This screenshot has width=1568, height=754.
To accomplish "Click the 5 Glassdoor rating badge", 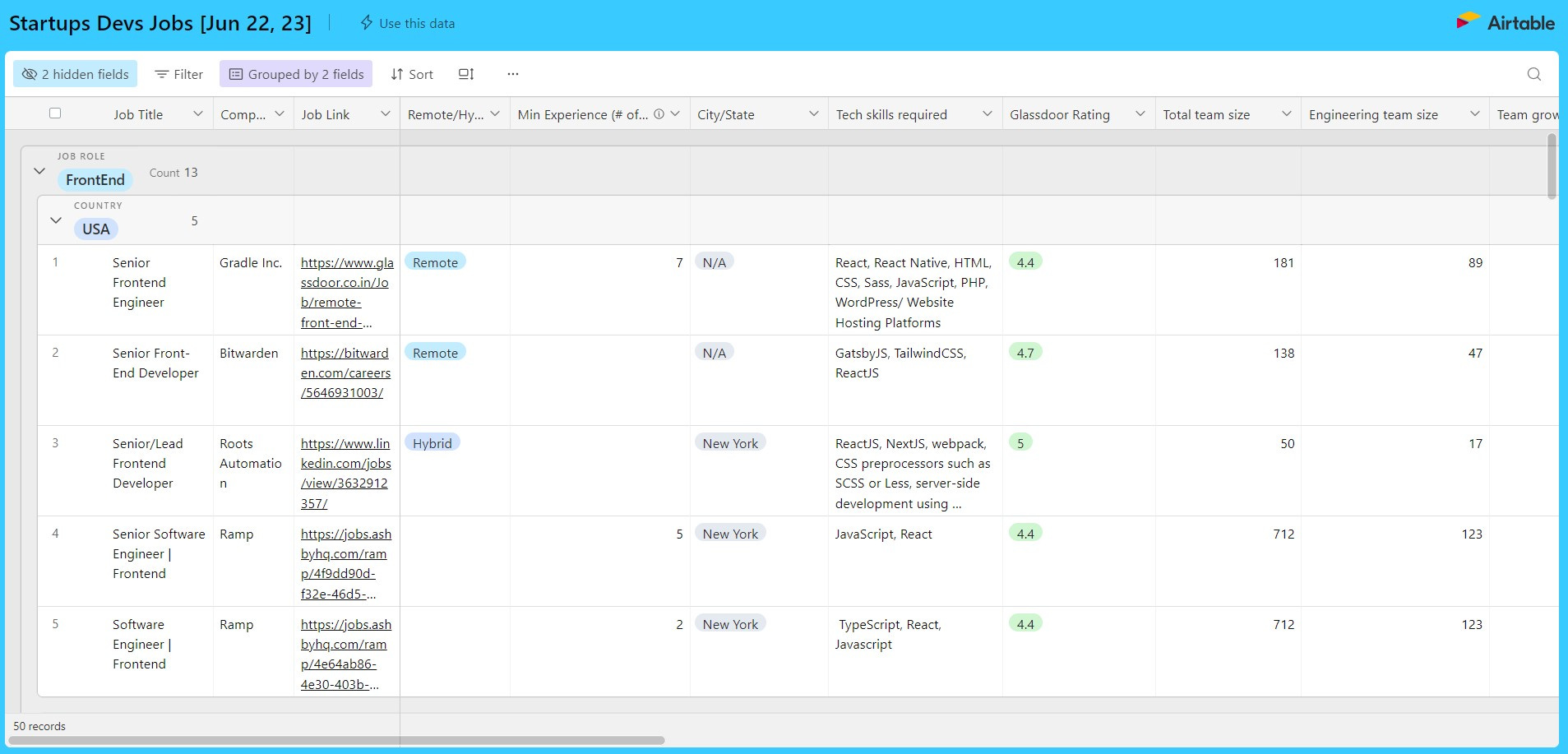I will click(x=1020, y=442).
